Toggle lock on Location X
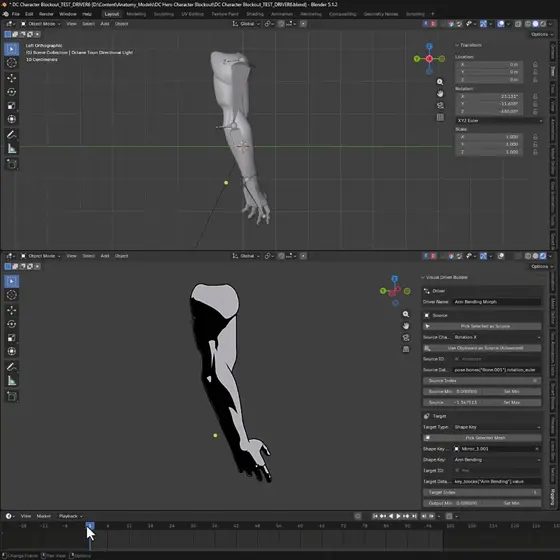The height and width of the screenshot is (560, 560). pyautogui.click(x=535, y=64)
